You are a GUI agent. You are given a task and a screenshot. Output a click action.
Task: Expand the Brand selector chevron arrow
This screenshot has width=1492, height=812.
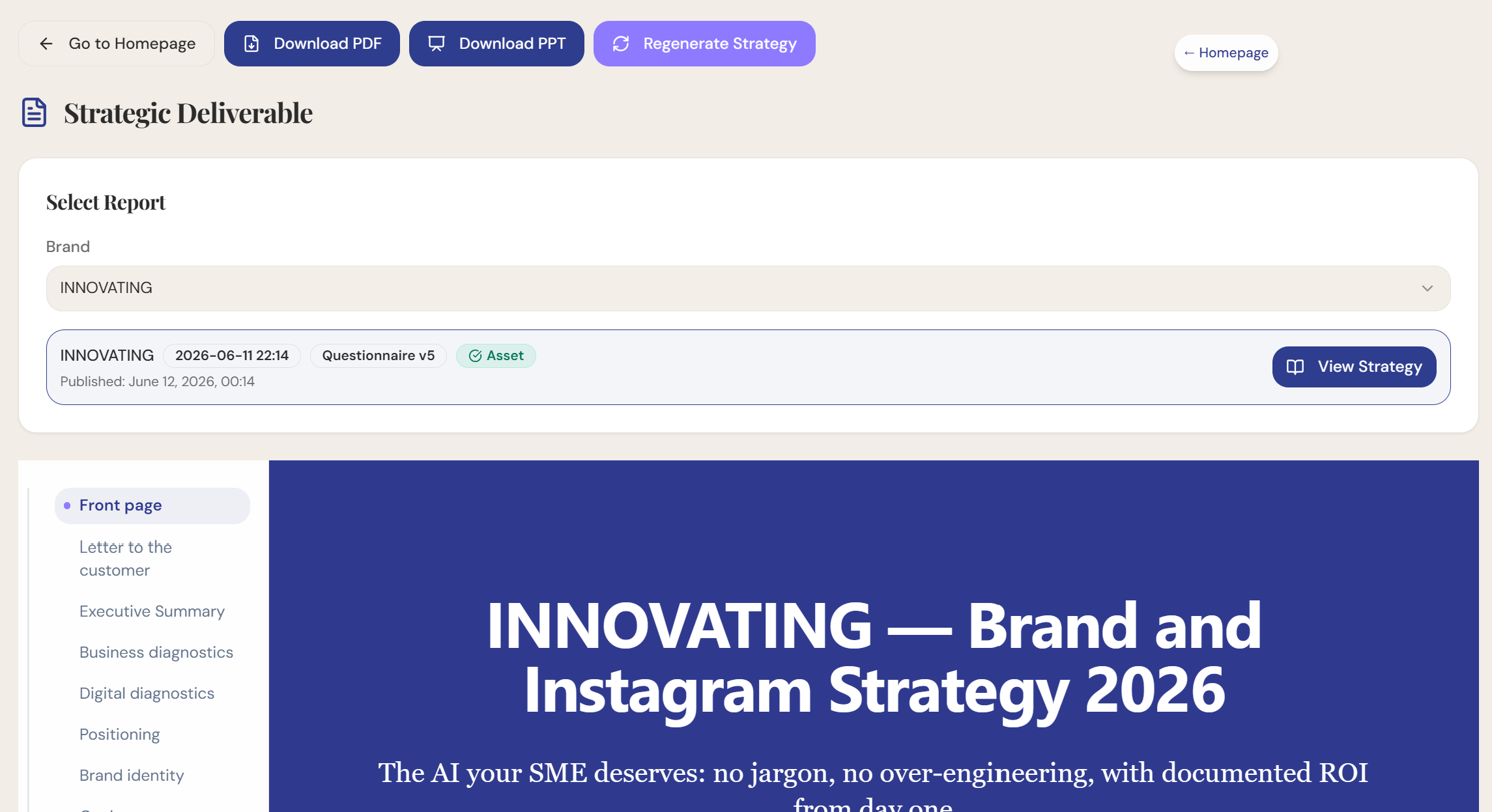(x=1427, y=288)
